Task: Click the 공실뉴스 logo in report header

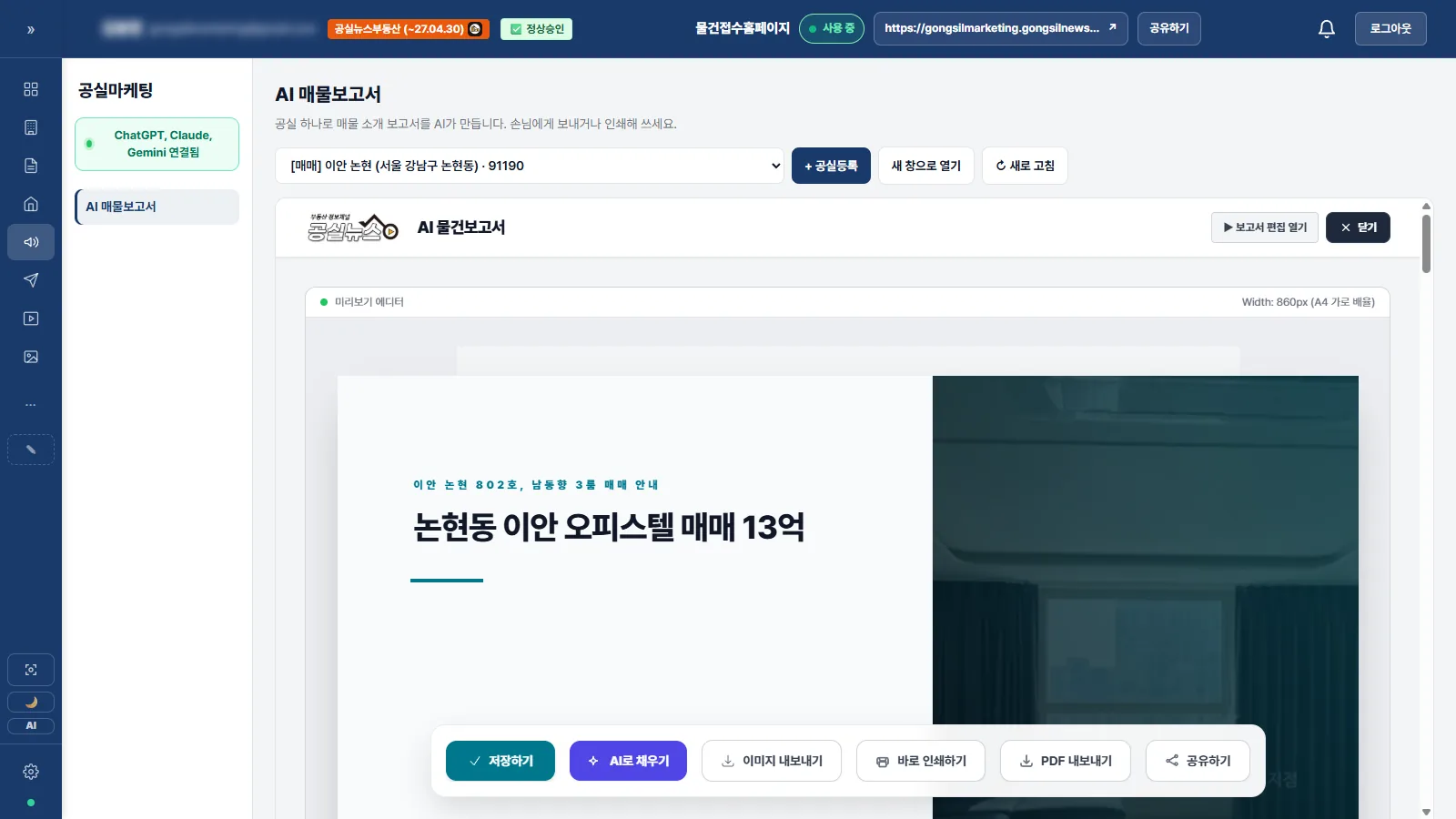Action: (352, 227)
